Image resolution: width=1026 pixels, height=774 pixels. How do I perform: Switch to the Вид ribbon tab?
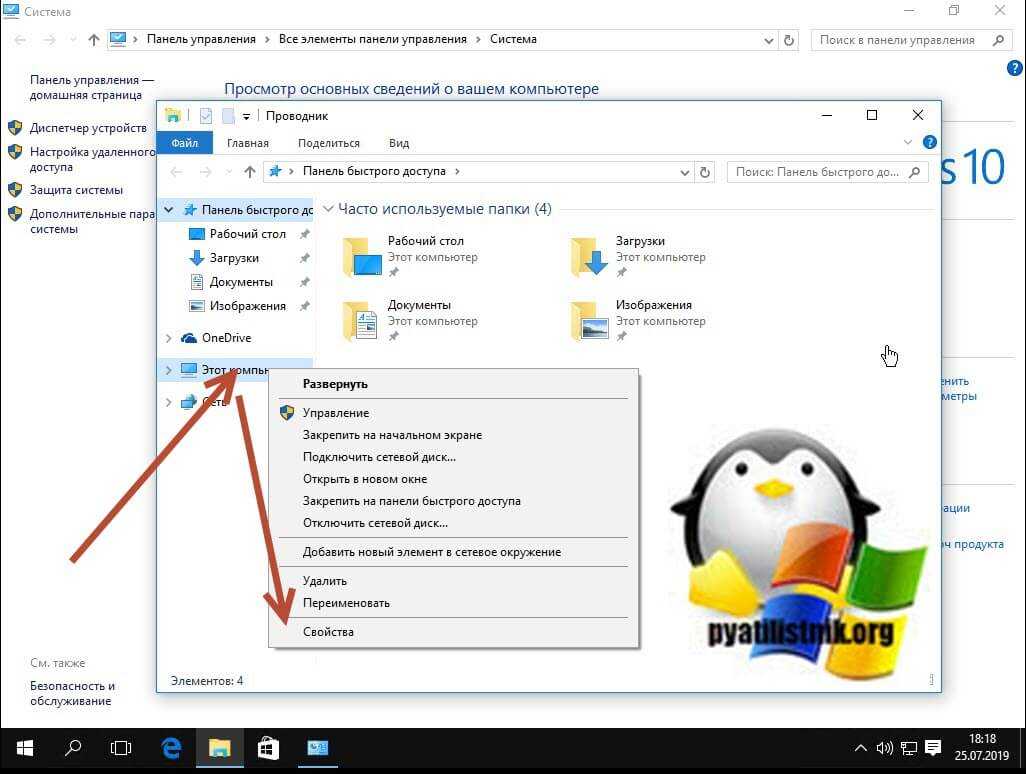pyautogui.click(x=399, y=143)
